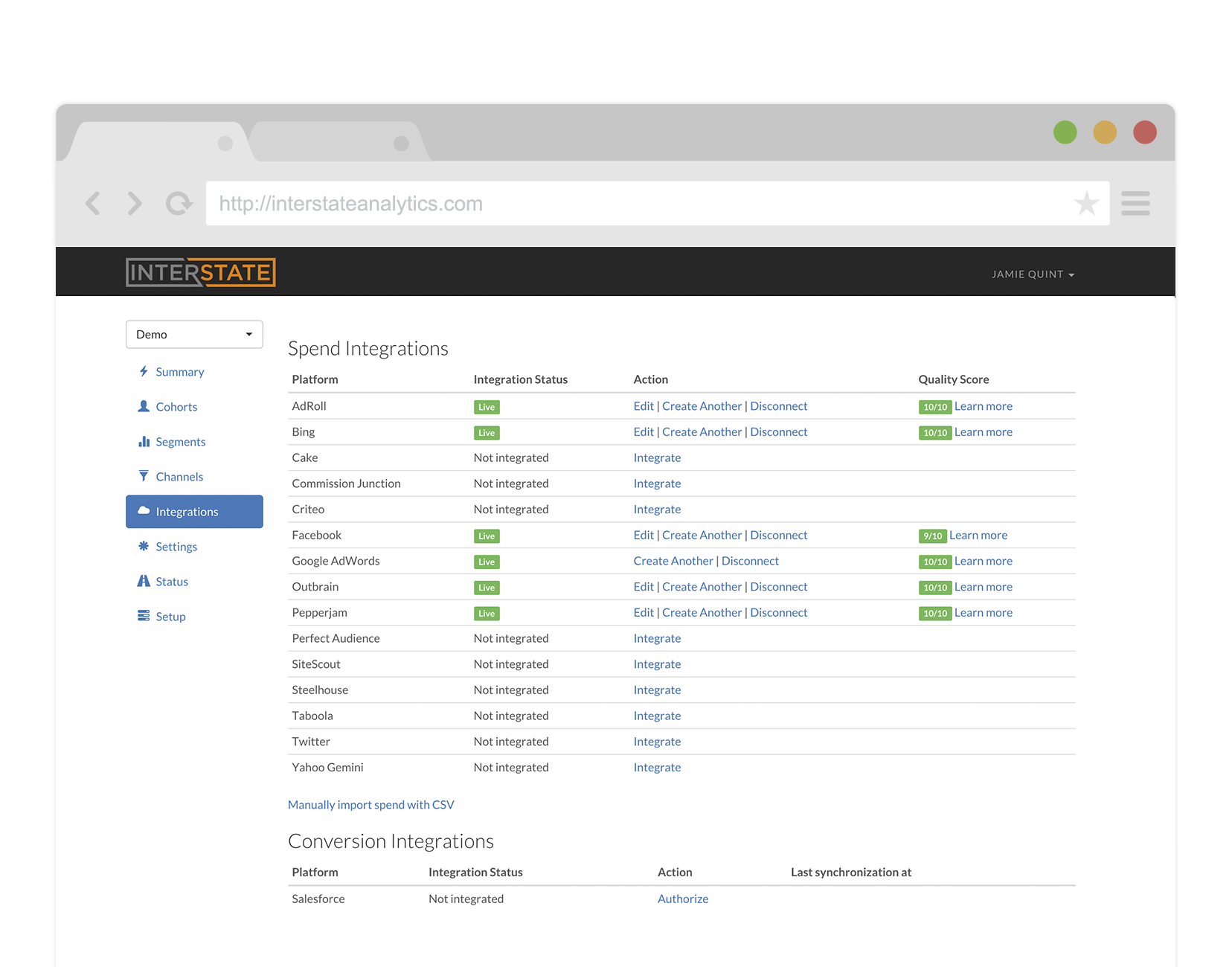1232x967 pixels.
Task: Edit the Facebook integration
Action: [644, 535]
